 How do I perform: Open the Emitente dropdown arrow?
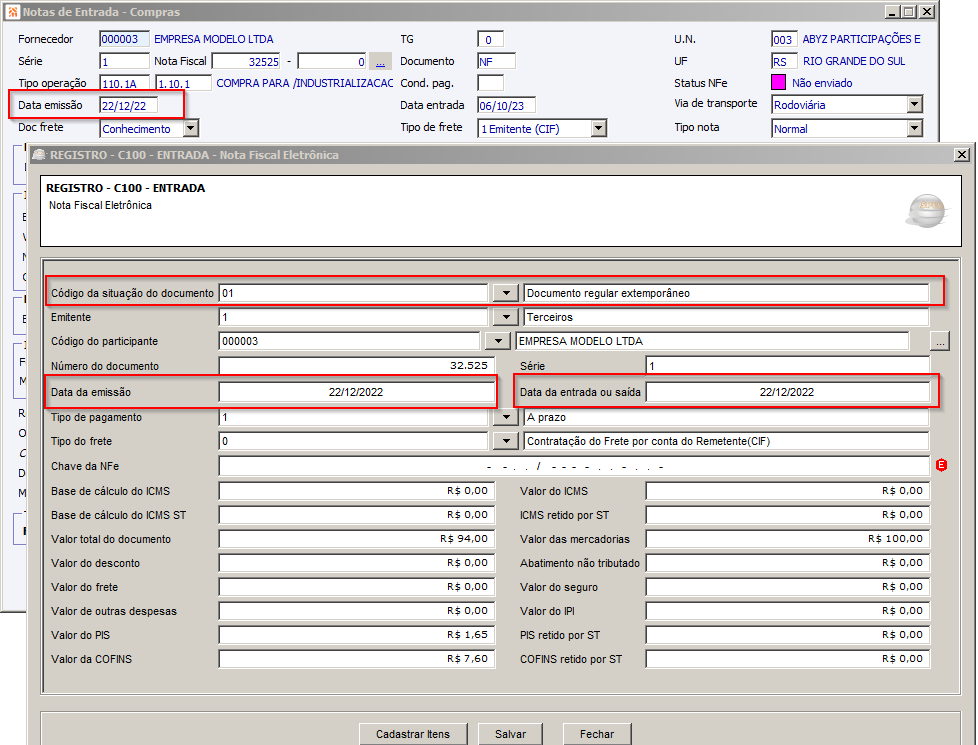click(506, 317)
